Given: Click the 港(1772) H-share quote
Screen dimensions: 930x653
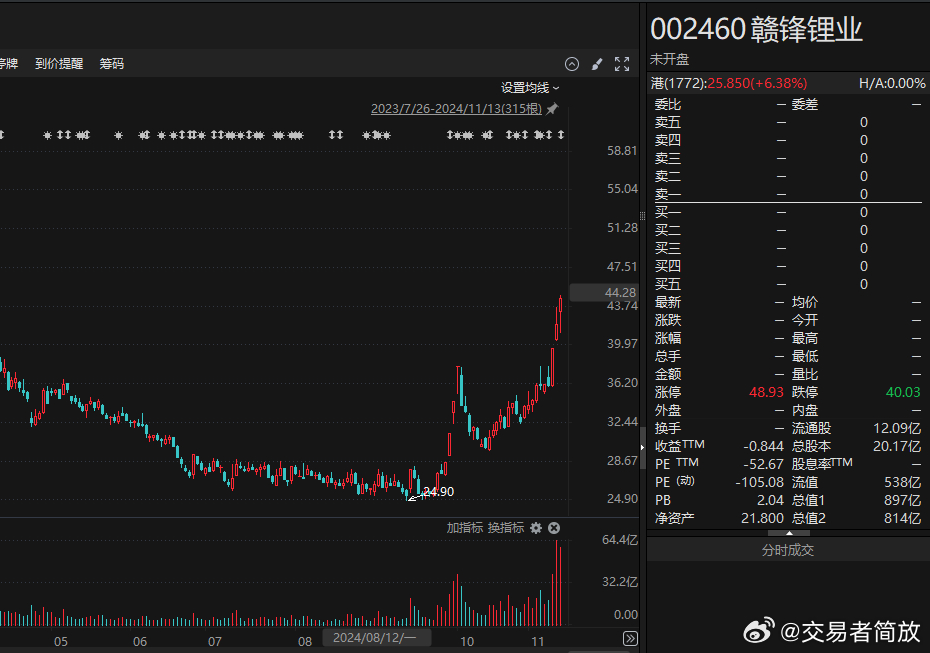Looking at the screenshot, I should (x=728, y=83).
